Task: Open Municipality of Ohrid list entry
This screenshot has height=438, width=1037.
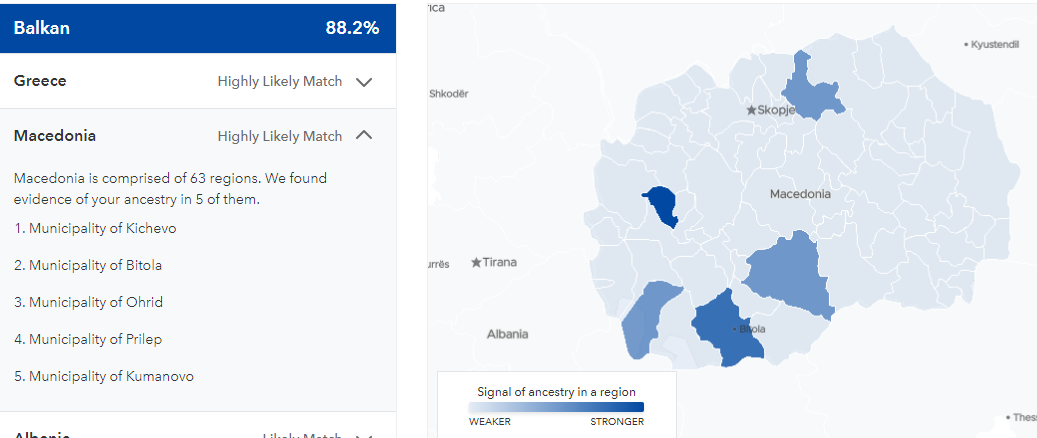Action: coord(89,302)
